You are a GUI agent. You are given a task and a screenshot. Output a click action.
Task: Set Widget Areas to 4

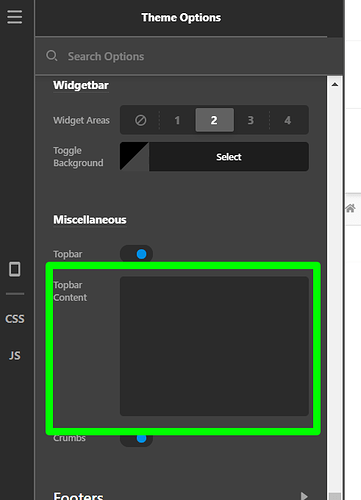pos(288,120)
